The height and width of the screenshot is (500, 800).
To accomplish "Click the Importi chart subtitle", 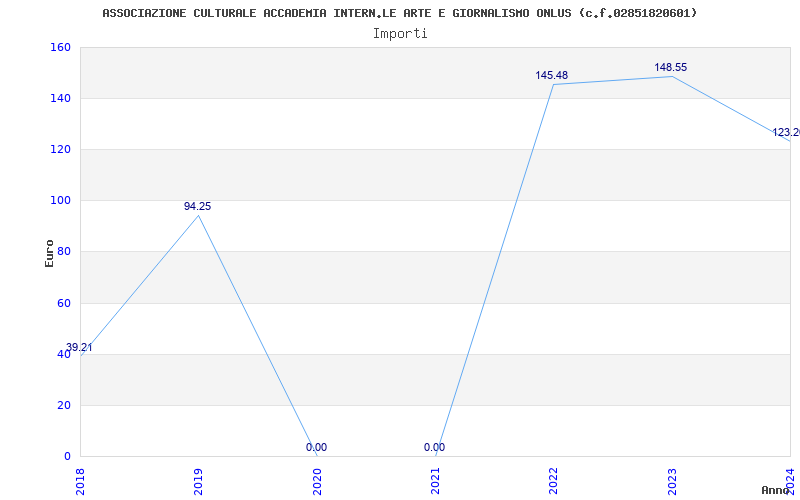I will 400,34.
